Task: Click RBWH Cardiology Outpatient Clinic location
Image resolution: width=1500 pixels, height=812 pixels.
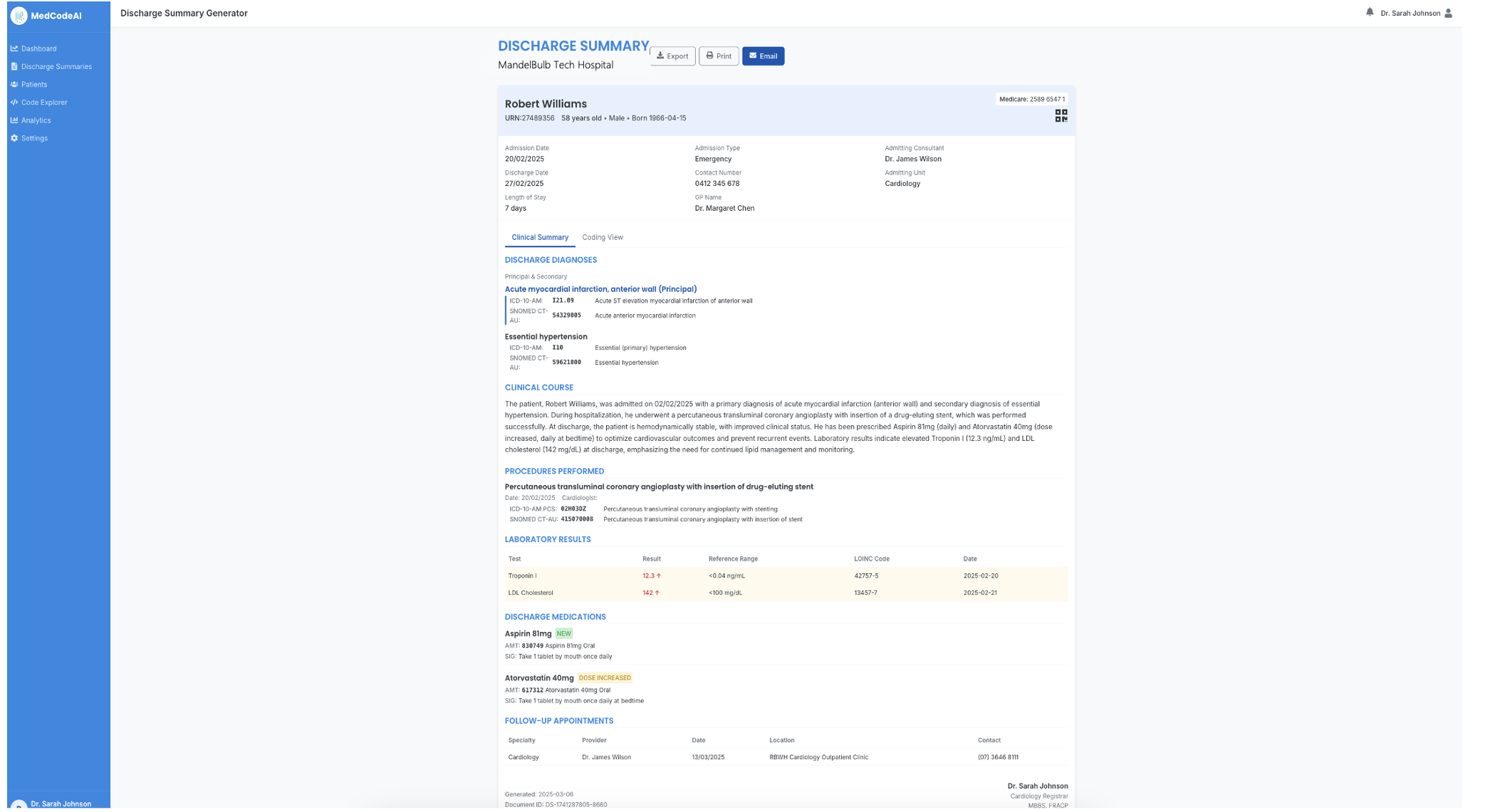Action: (x=818, y=757)
